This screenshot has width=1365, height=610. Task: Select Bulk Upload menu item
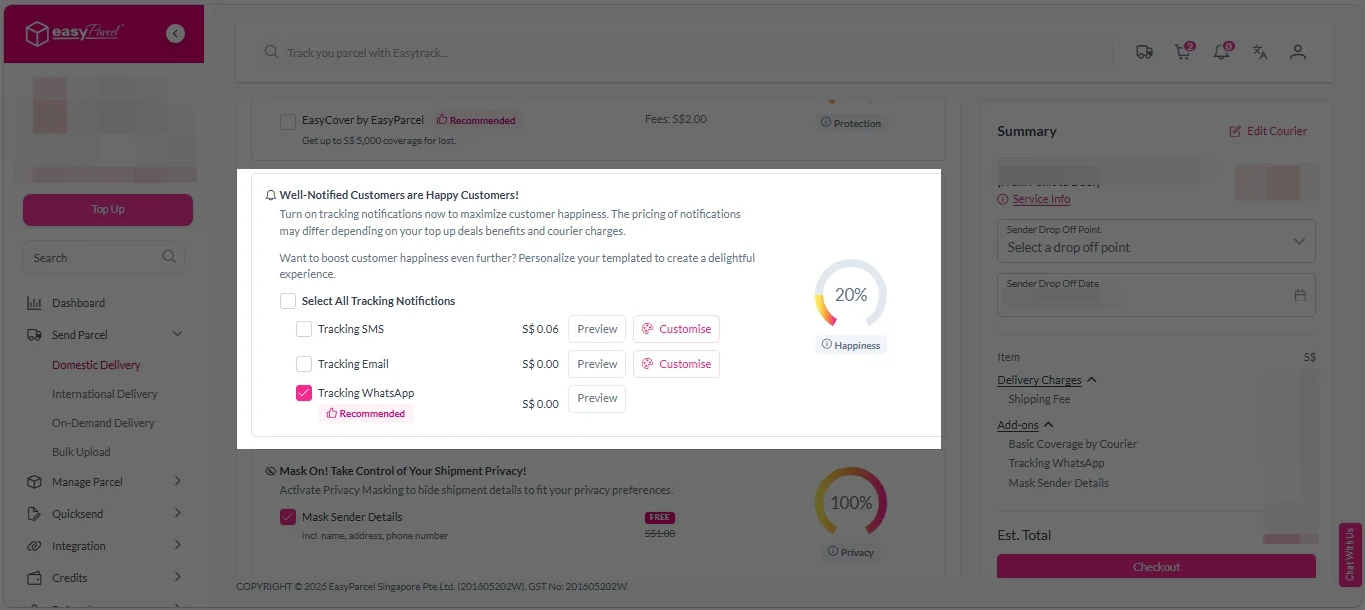pos(81,452)
